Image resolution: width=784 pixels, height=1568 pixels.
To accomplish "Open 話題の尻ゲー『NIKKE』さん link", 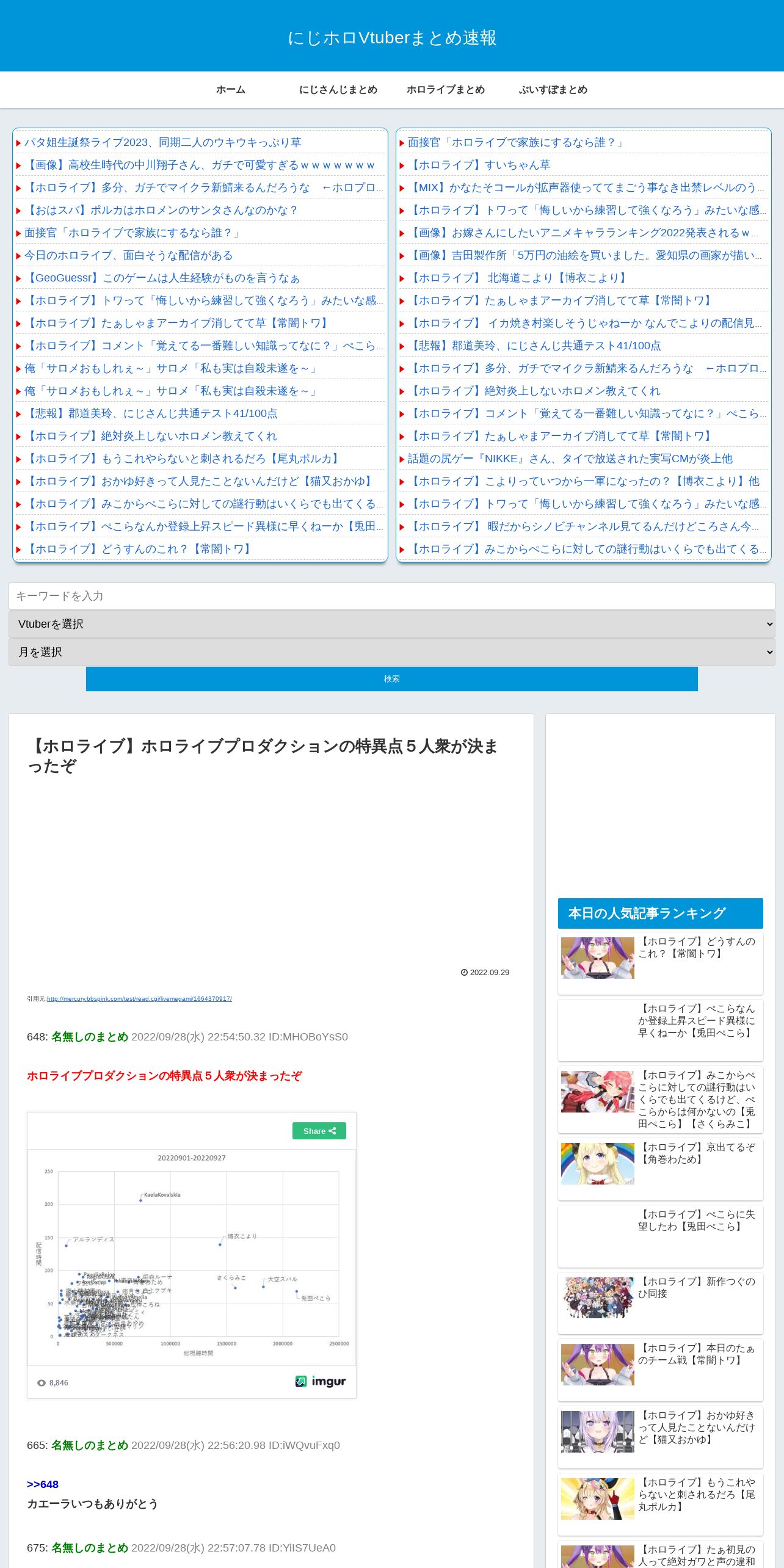I will 570,459.
